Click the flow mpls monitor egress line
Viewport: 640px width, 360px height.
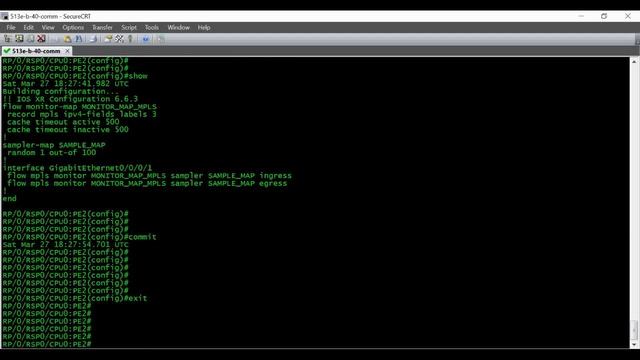tap(147, 183)
